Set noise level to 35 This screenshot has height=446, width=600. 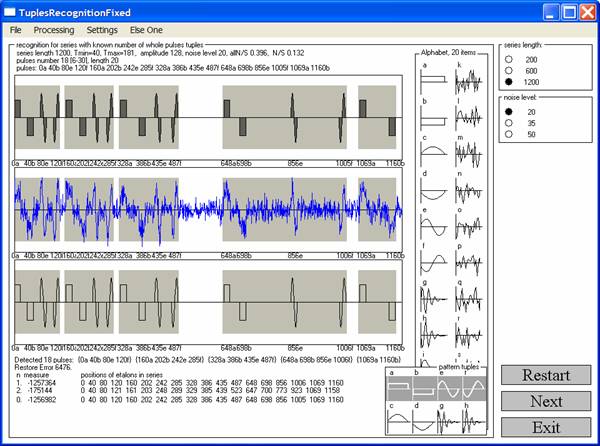pos(509,123)
